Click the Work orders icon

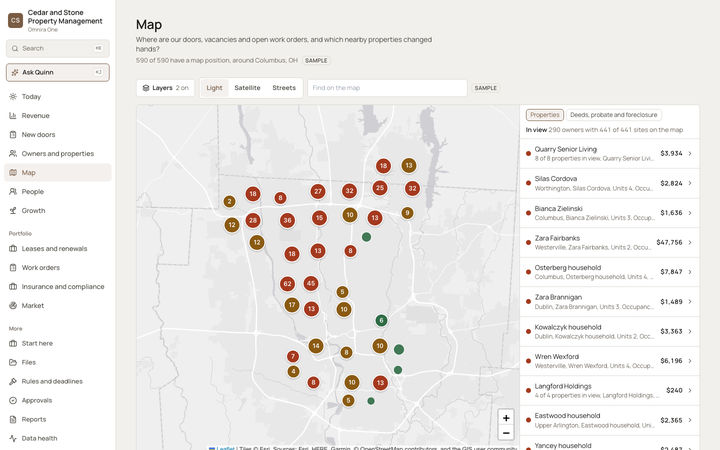click(x=13, y=268)
